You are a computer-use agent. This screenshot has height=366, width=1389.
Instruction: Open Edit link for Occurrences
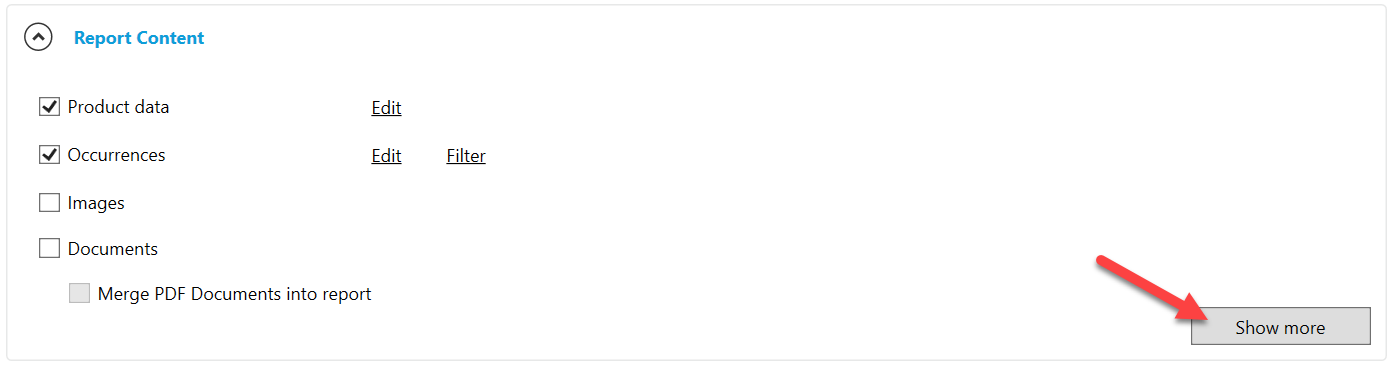[x=386, y=156]
